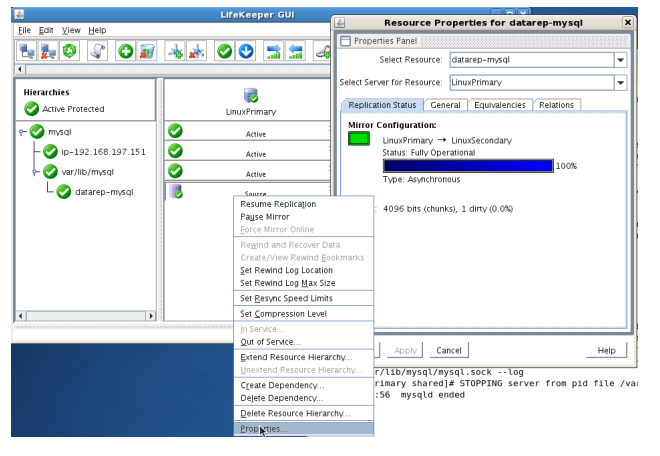Screen dimensions: 660x456
Task: Choose Set Compression Level
Action: coord(303,314)
